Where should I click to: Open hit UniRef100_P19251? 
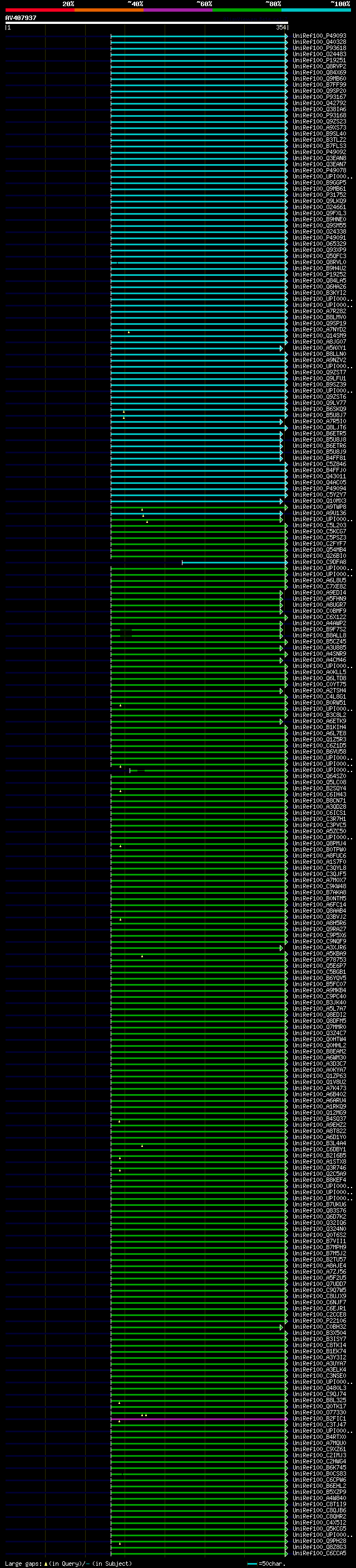pyautogui.click(x=319, y=60)
